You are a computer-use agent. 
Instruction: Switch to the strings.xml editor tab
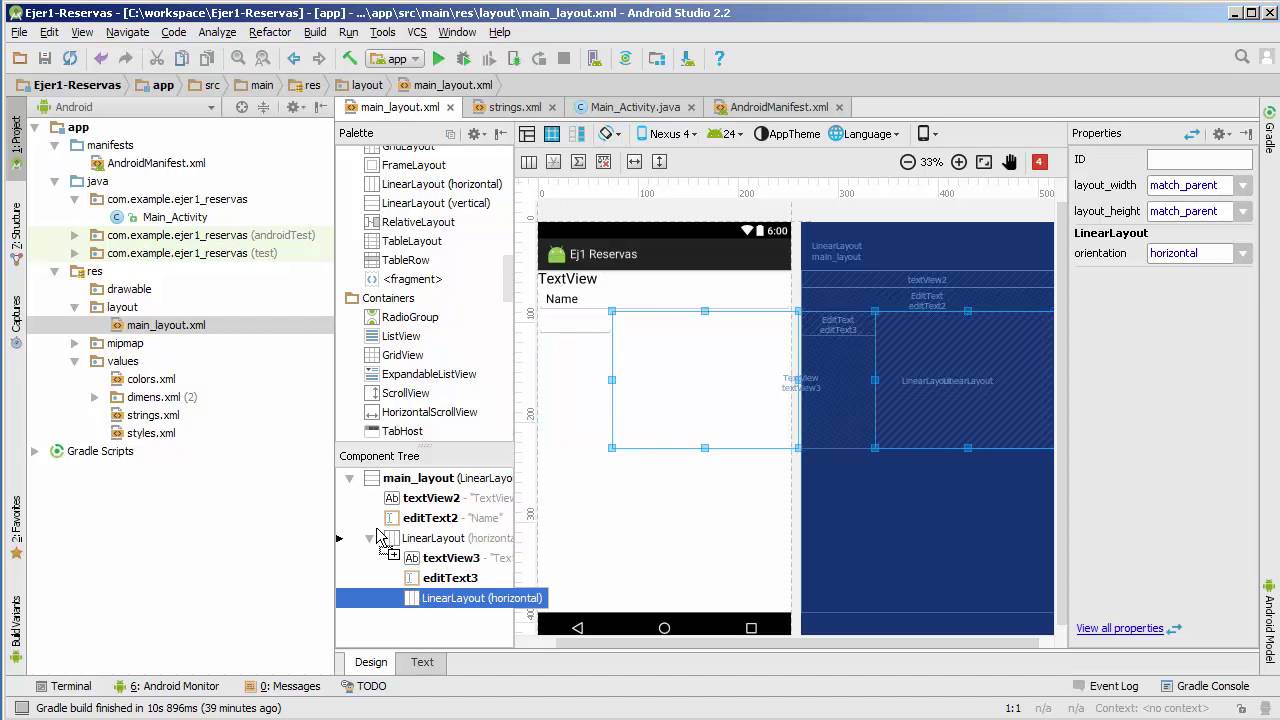click(514, 107)
